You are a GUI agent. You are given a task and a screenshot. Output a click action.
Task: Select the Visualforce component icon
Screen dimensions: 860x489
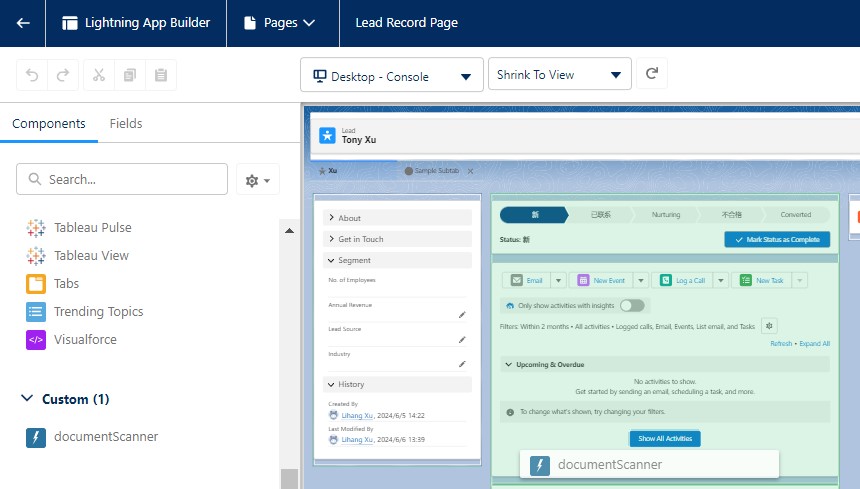(36, 340)
